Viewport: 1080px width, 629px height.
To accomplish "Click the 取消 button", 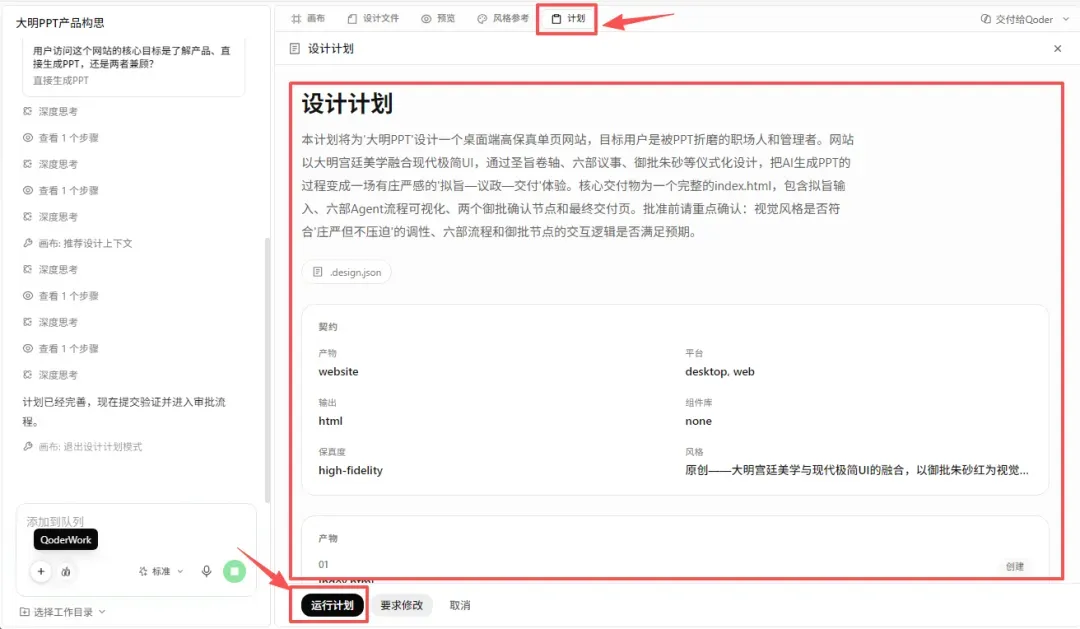I will (x=459, y=605).
